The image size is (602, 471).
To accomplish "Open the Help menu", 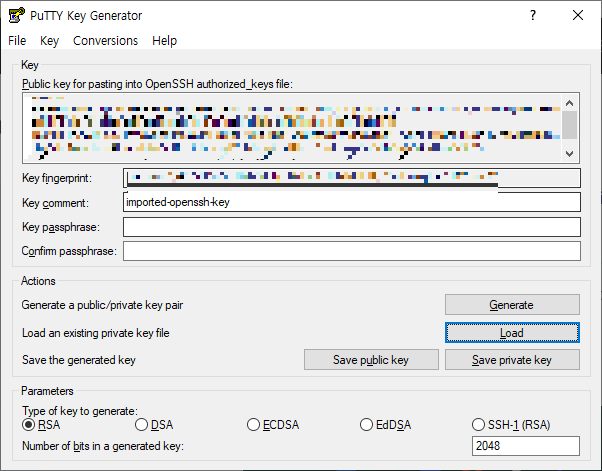I will [x=164, y=41].
